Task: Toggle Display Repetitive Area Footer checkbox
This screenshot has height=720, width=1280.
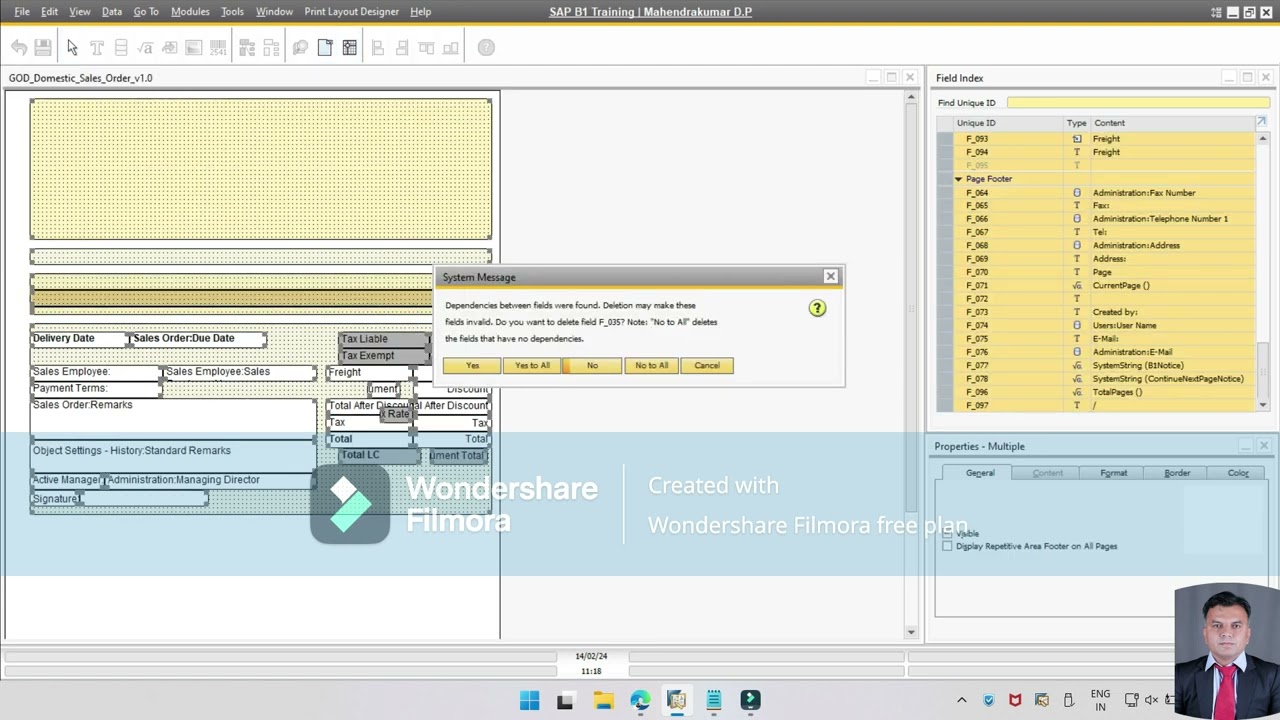Action: pos(947,546)
